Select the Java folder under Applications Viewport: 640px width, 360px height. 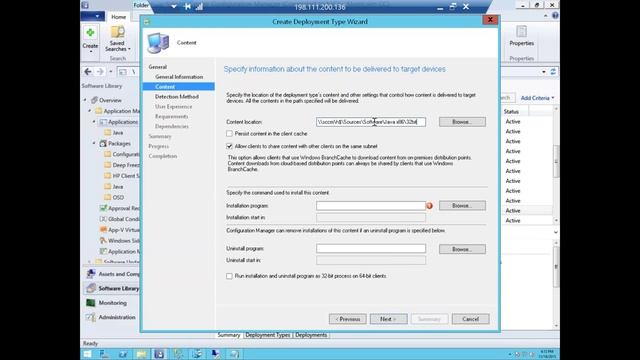pyautogui.click(x=114, y=132)
